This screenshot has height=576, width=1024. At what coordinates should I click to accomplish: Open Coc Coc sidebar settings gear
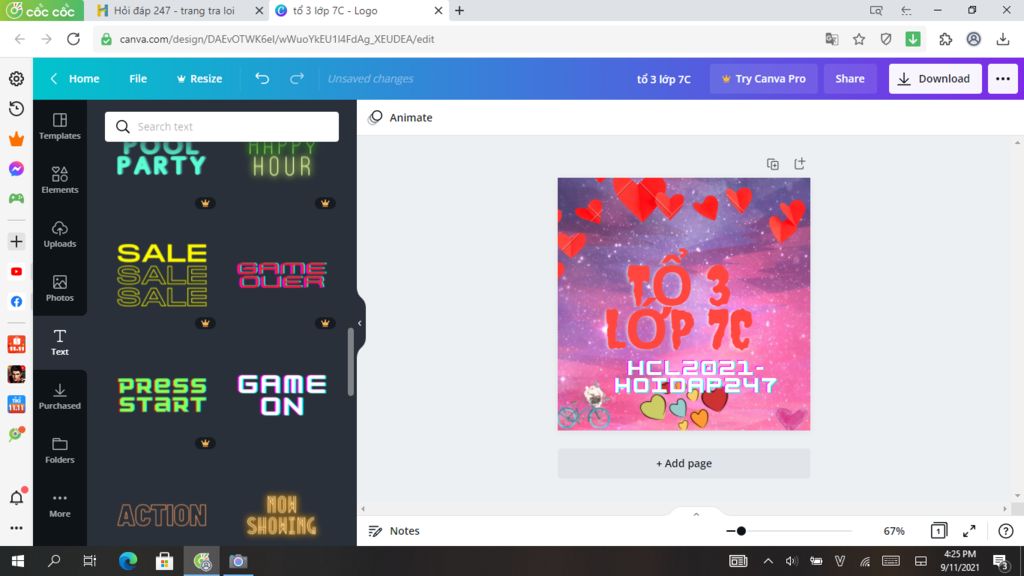tap(16, 78)
